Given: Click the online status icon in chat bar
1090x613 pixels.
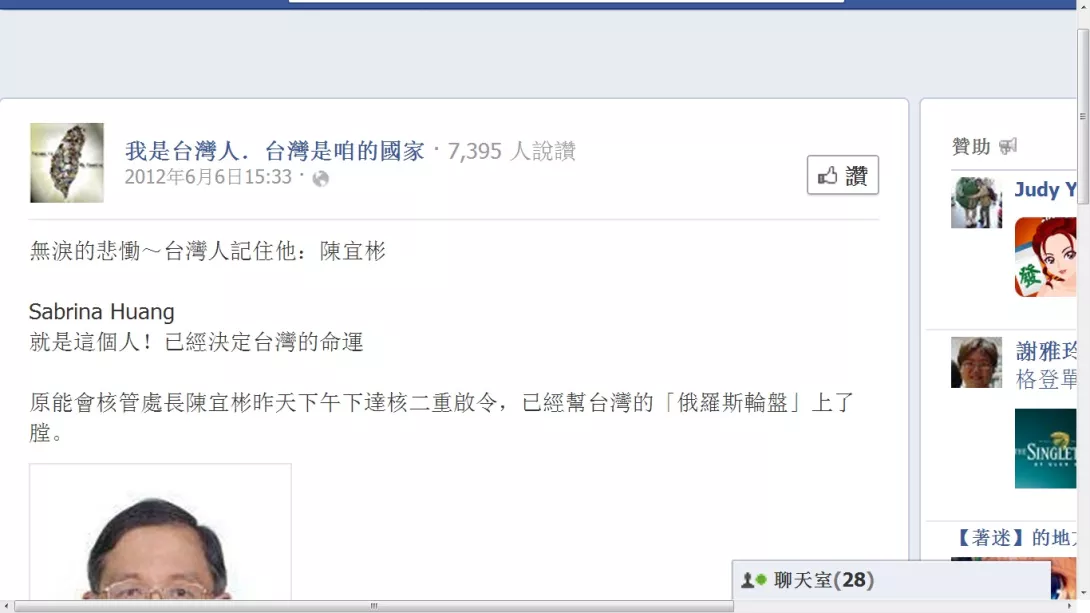Looking at the screenshot, I should [x=754, y=580].
